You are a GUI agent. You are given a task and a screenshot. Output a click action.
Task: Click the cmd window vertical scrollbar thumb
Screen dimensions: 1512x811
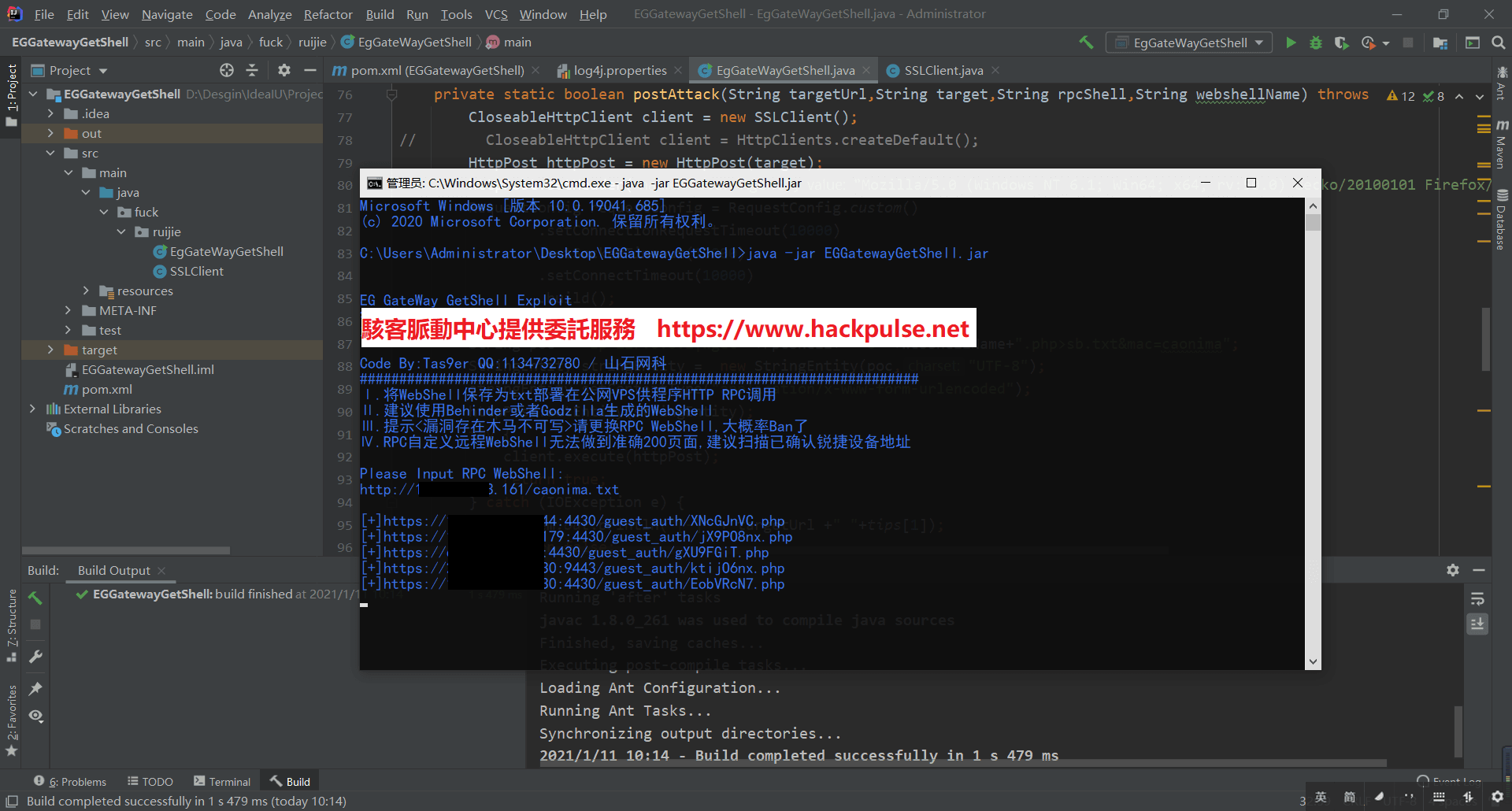click(1312, 223)
